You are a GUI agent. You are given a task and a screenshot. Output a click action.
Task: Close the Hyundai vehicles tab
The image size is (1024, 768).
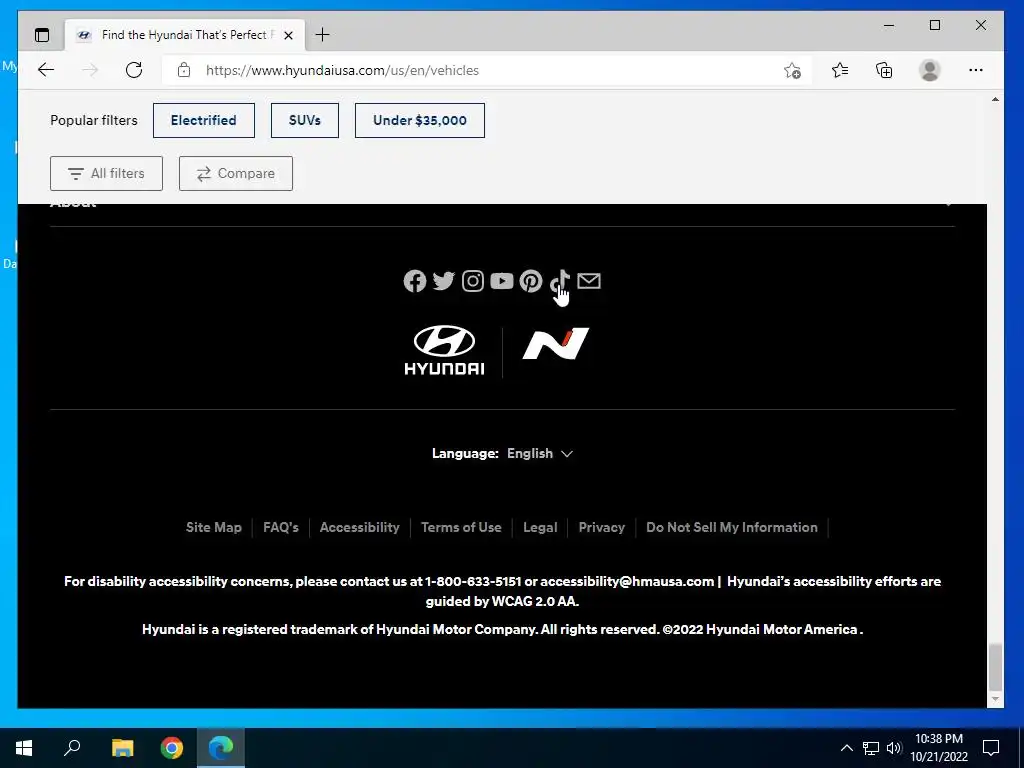point(289,35)
